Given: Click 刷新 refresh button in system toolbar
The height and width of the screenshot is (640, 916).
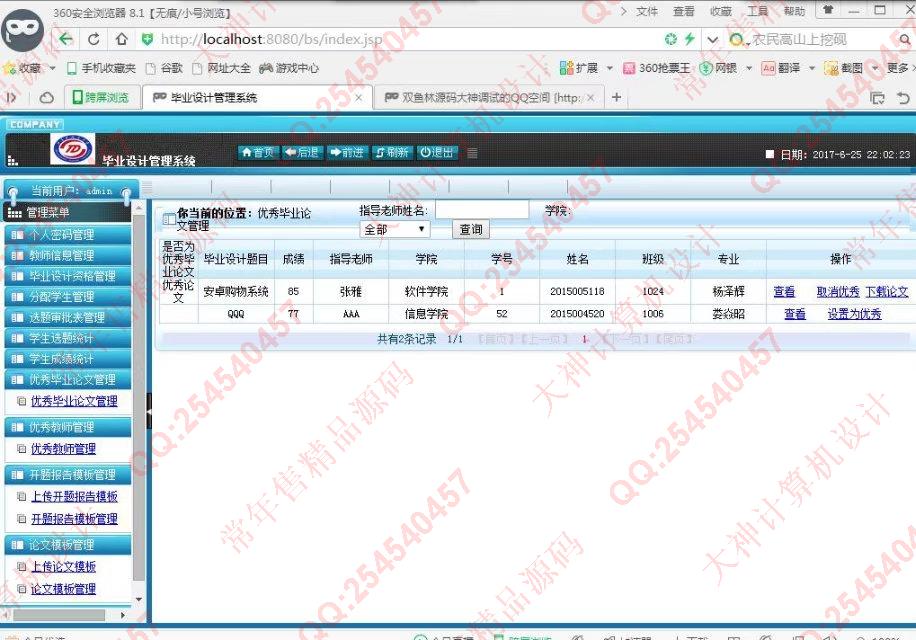Looking at the screenshot, I should pos(392,152).
